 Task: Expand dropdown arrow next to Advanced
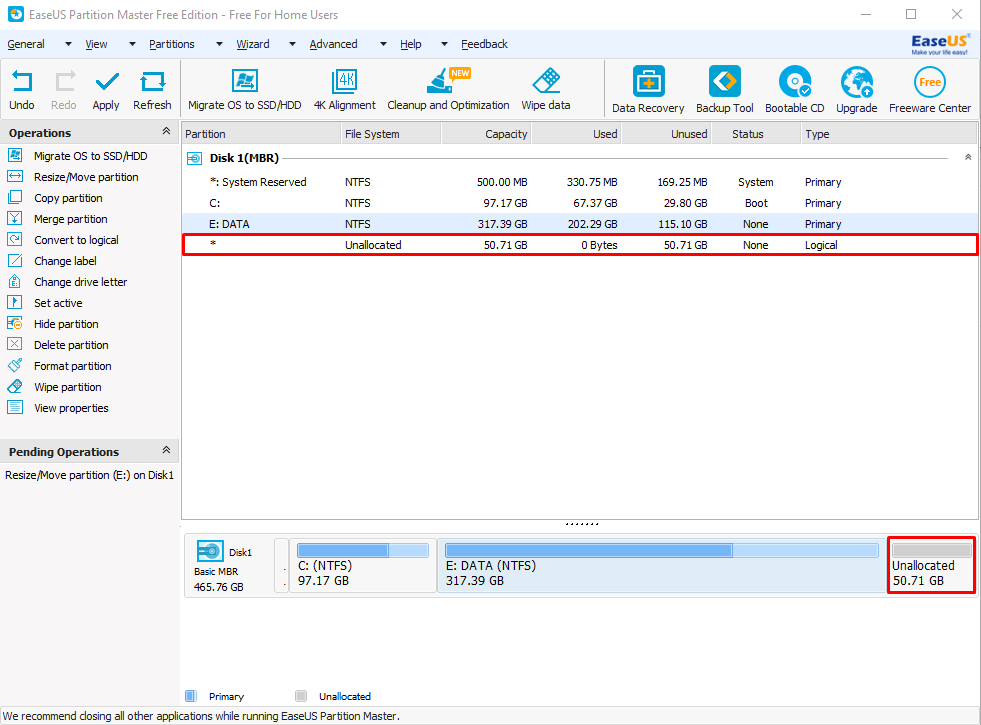[383, 44]
